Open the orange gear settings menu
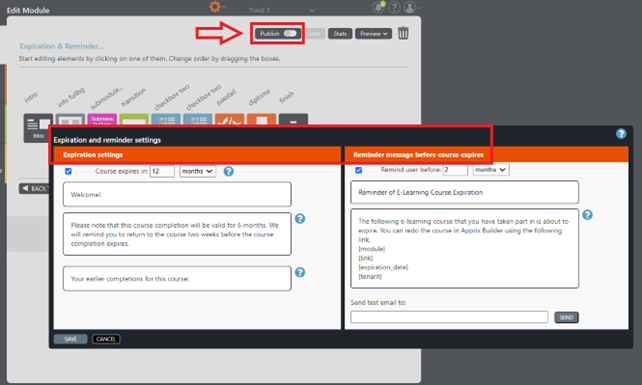This screenshot has width=642, height=385. click(x=215, y=7)
